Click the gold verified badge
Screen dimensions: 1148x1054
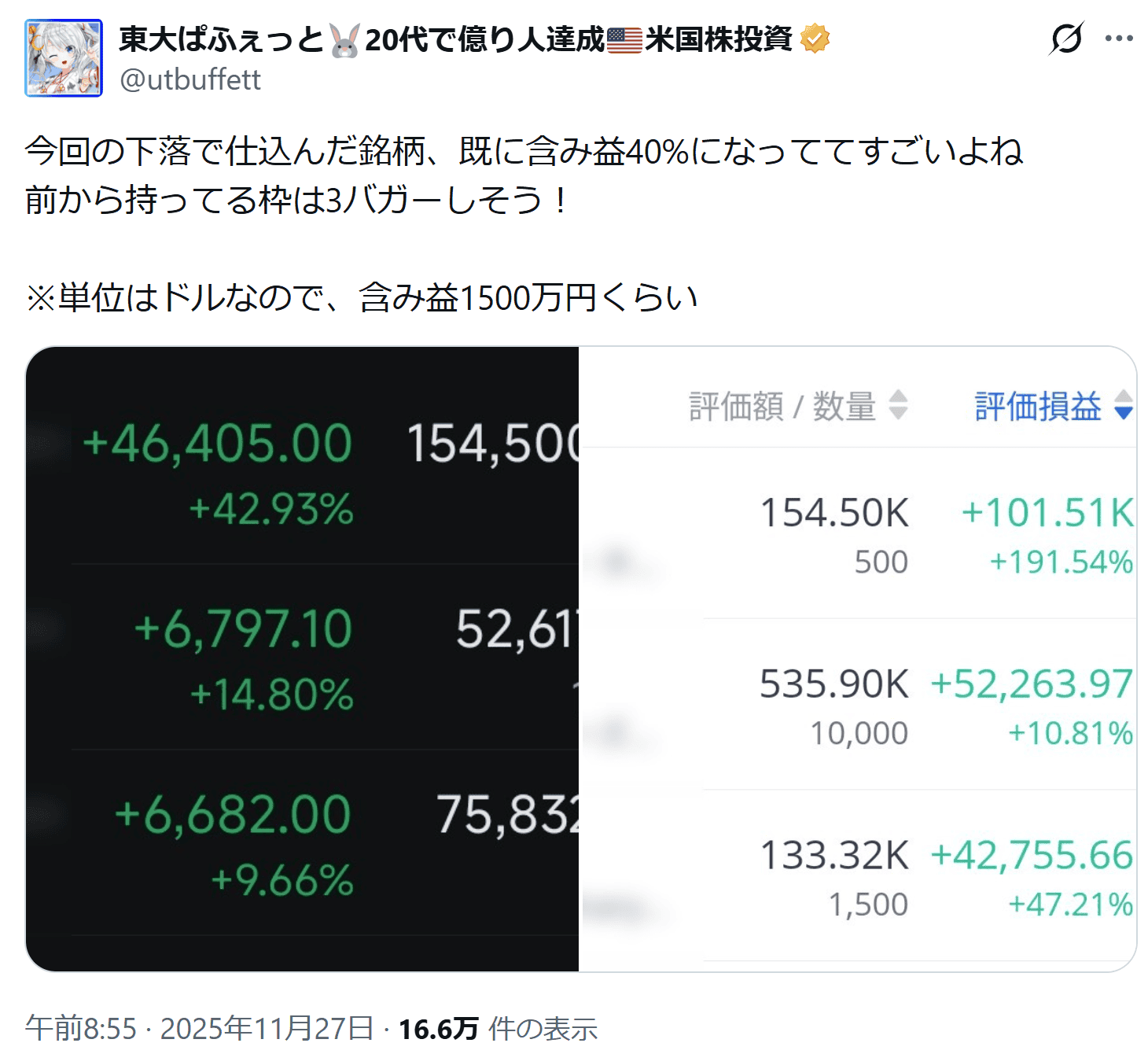point(815,39)
